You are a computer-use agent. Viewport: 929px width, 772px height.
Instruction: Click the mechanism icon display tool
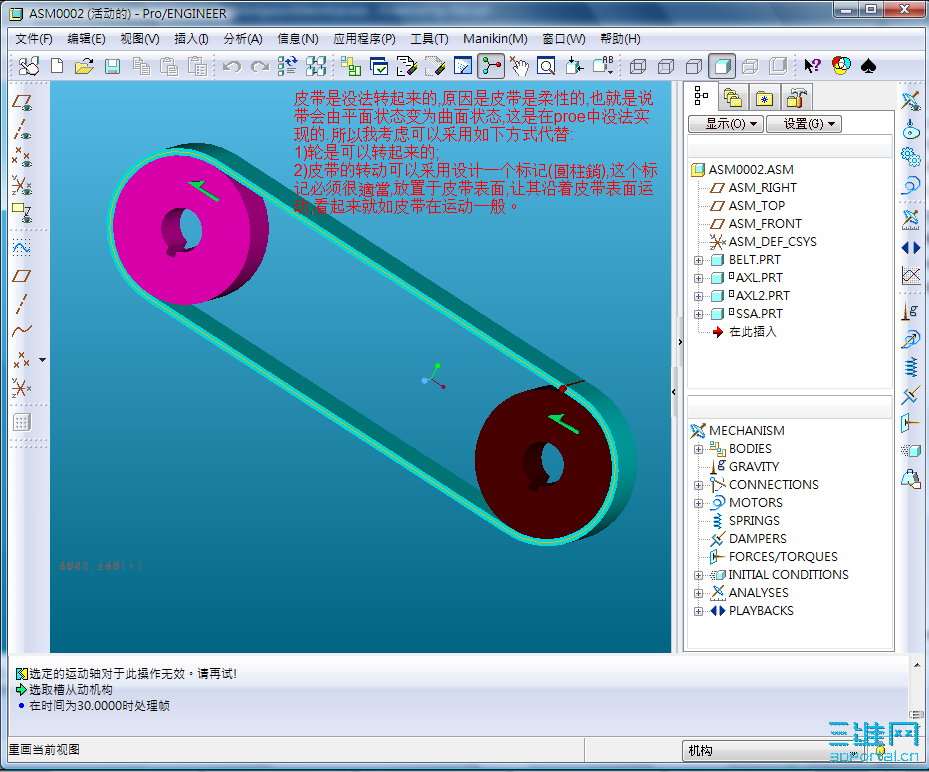point(911,101)
